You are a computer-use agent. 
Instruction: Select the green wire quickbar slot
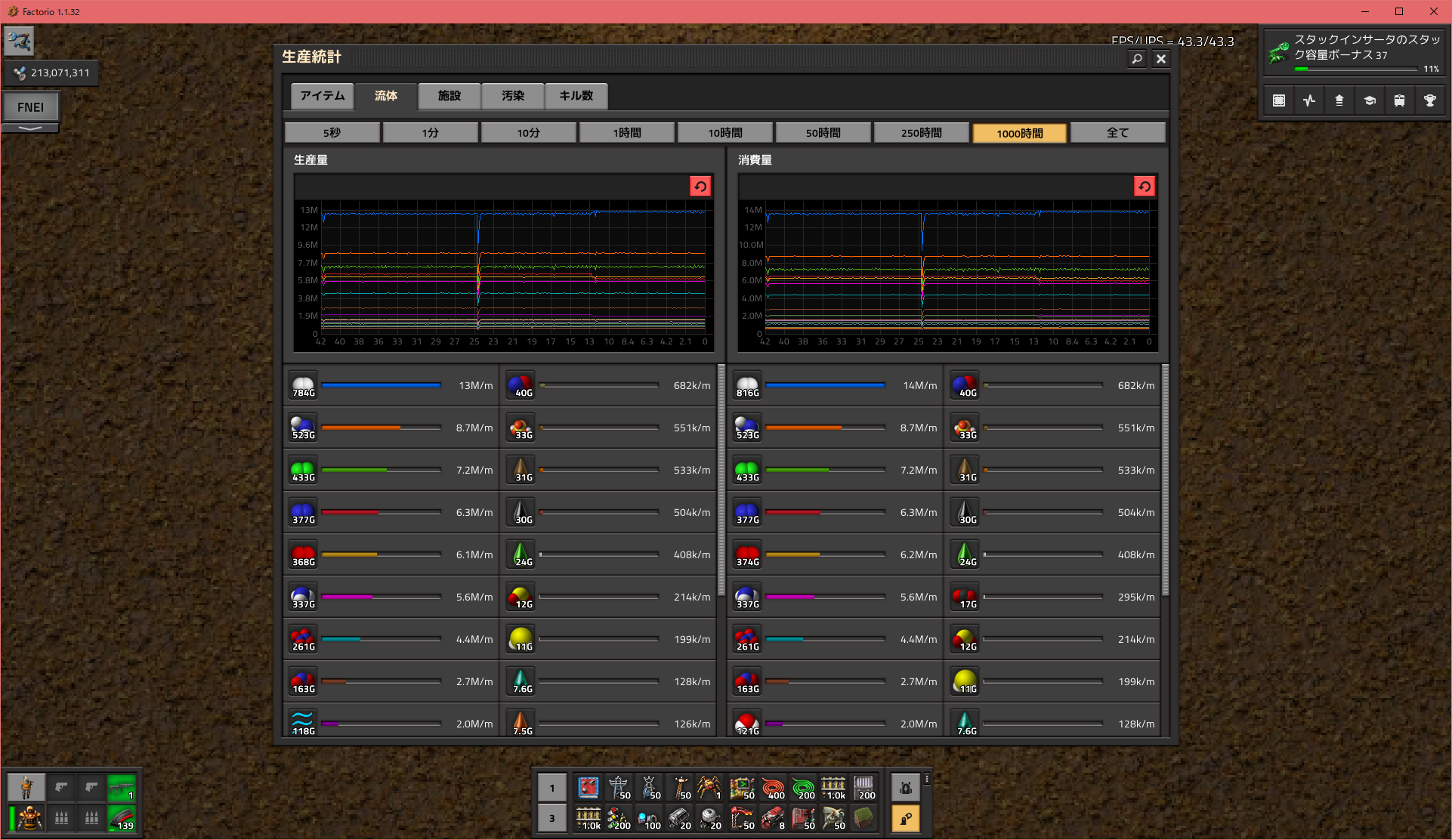pos(803,788)
